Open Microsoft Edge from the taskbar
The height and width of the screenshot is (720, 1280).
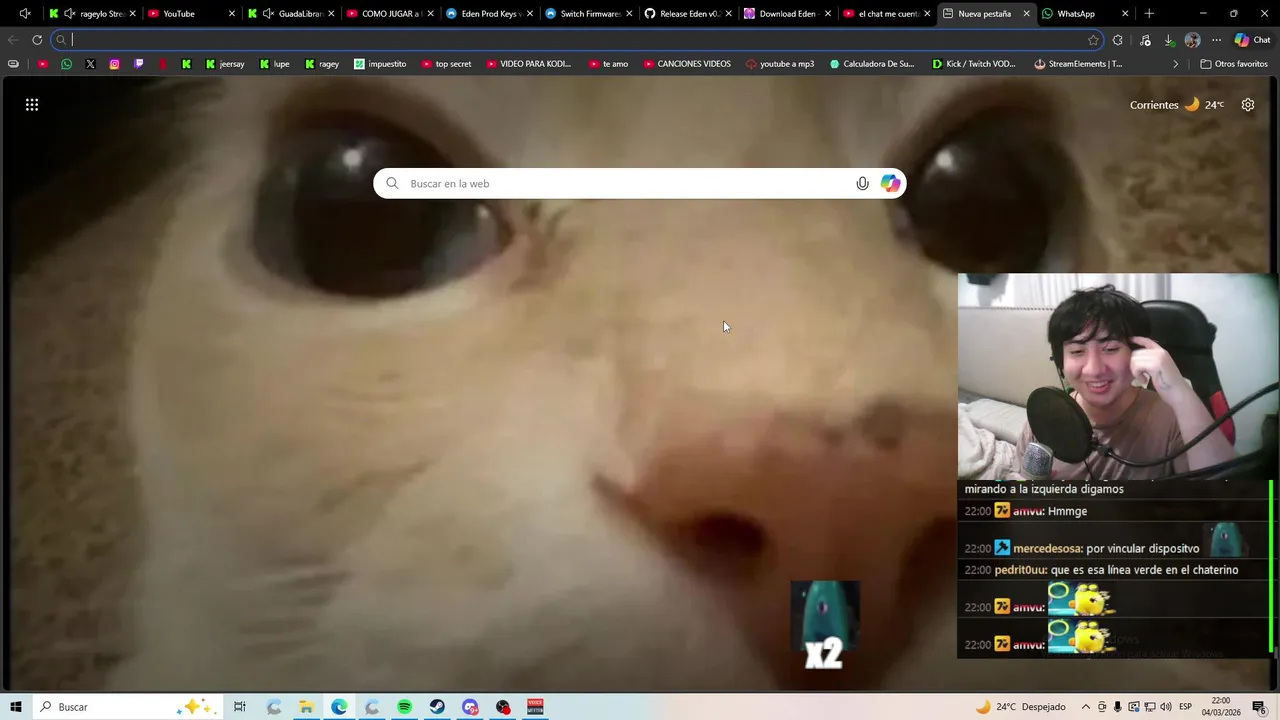coord(339,707)
